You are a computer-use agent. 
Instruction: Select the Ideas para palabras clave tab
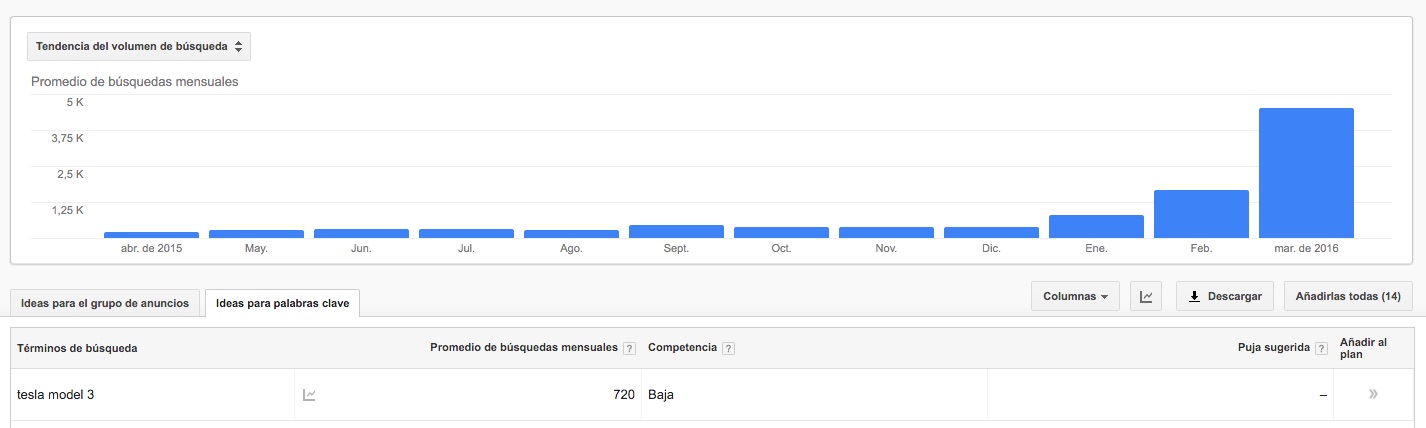click(283, 303)
